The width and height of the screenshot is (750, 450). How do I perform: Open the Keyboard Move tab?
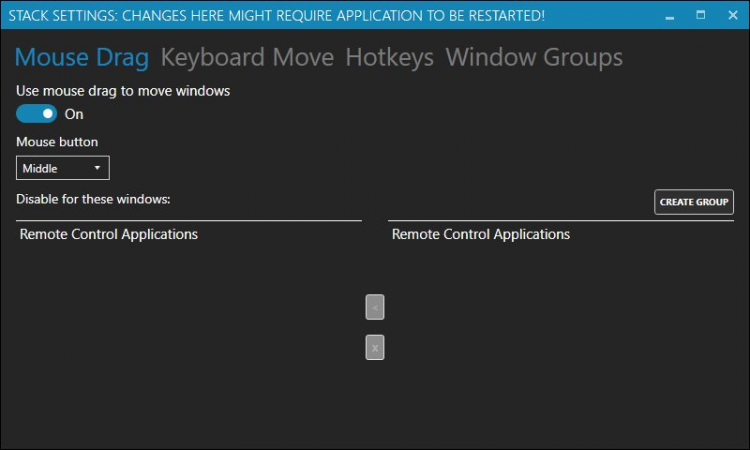click(x=247, y=57)
